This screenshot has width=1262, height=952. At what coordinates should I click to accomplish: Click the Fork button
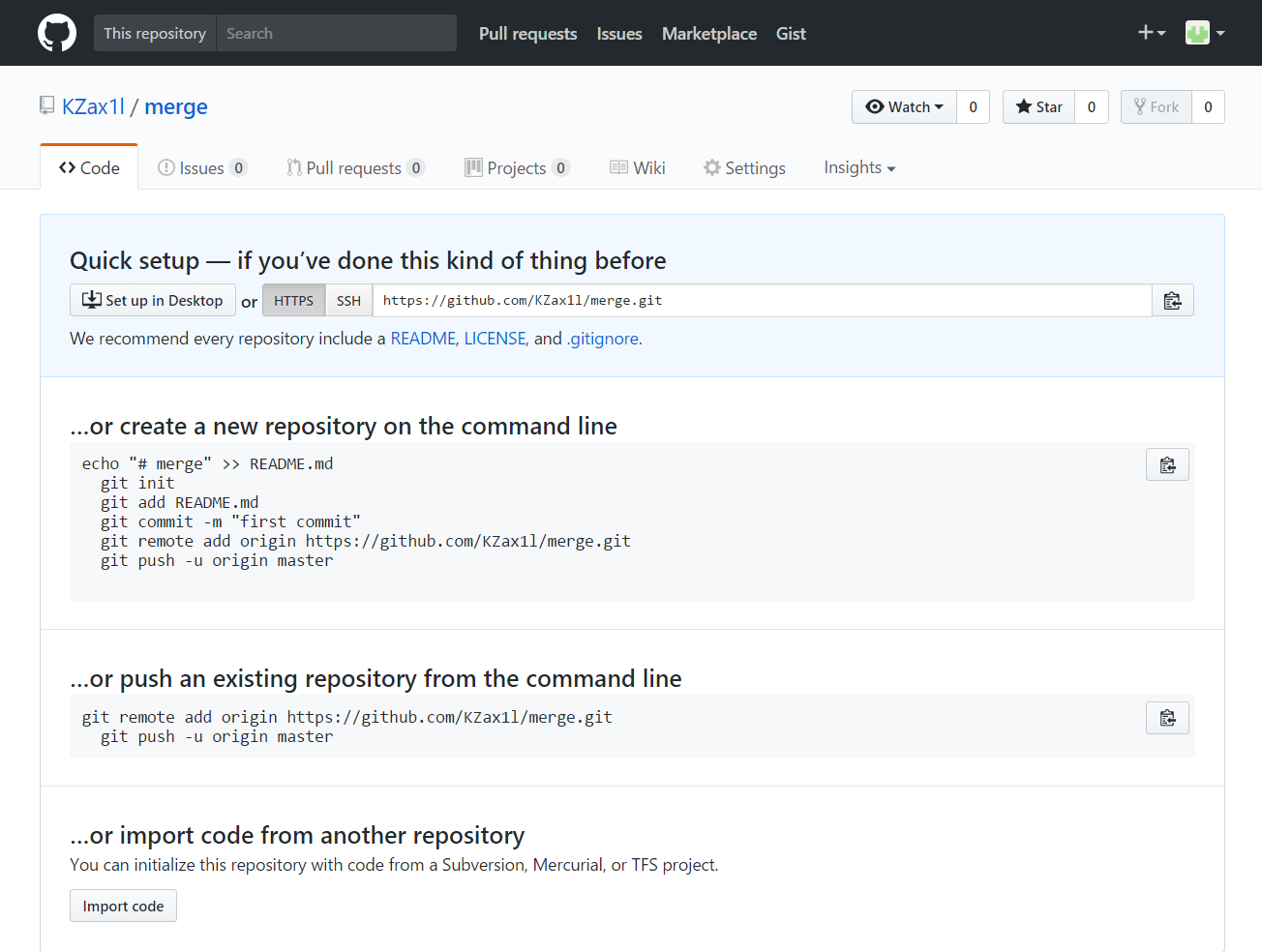(1156, 106)
